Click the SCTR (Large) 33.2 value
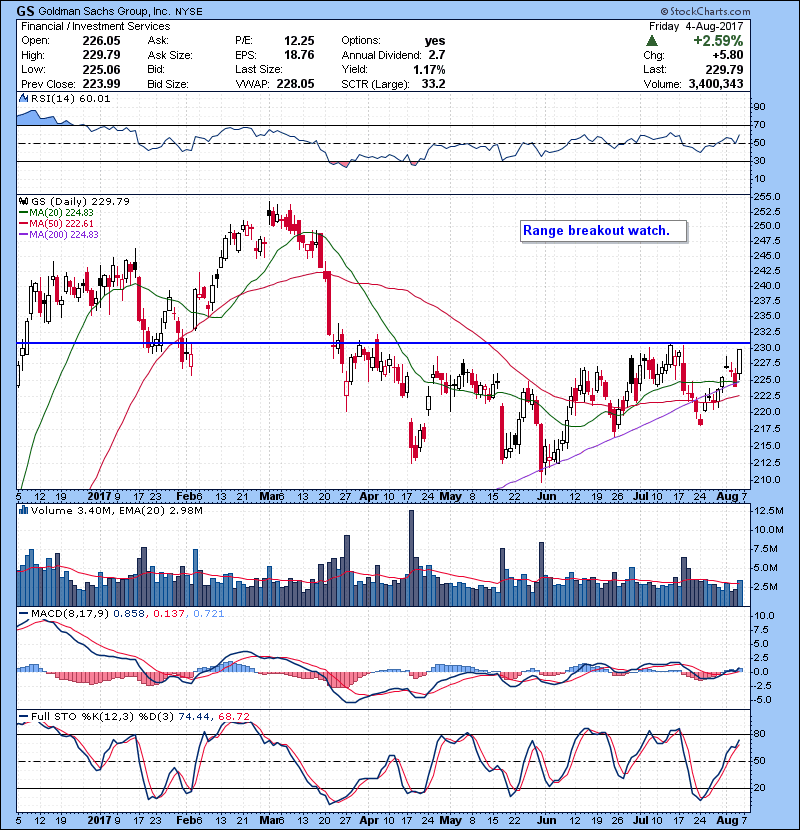This screenshot has height=830, width=800. (434, 84)
